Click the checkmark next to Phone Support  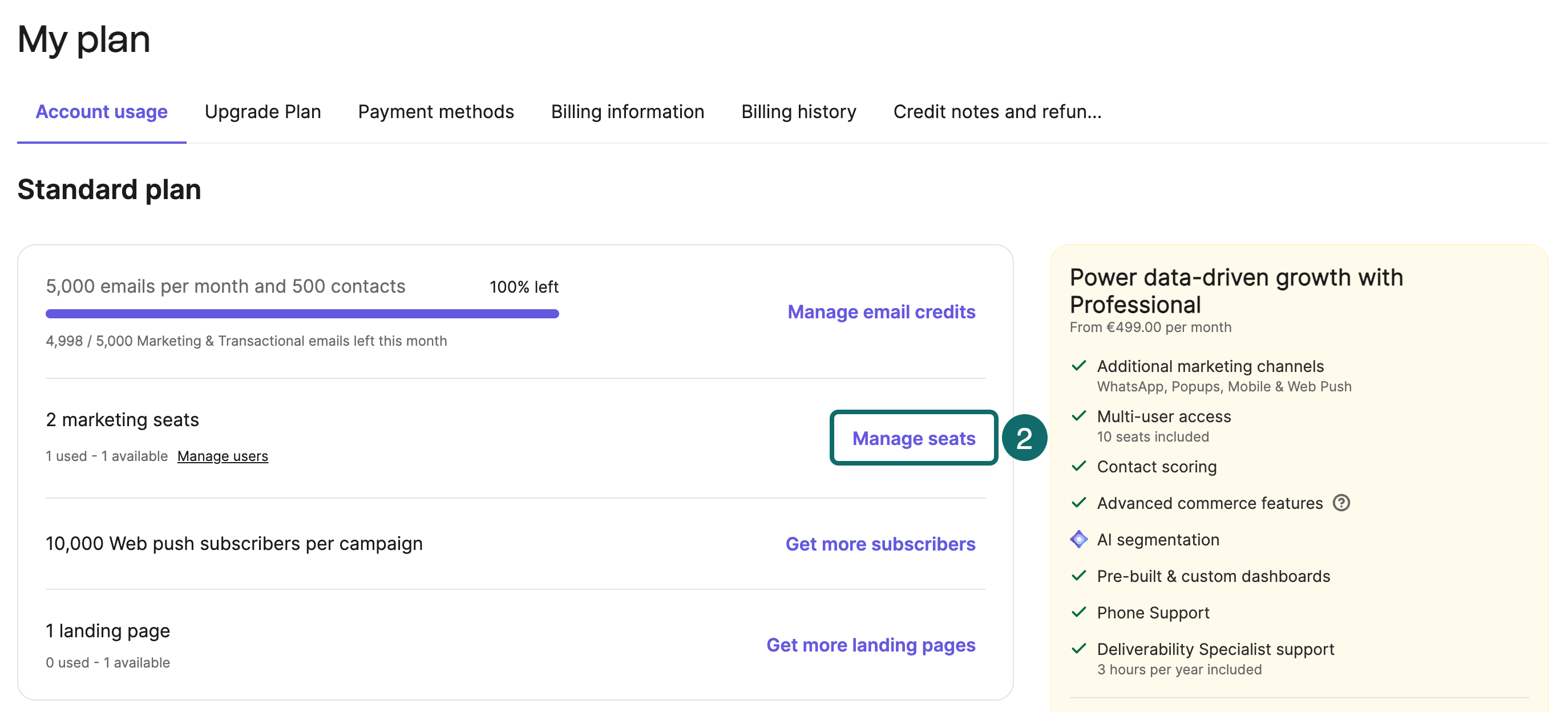point(1078,612)
